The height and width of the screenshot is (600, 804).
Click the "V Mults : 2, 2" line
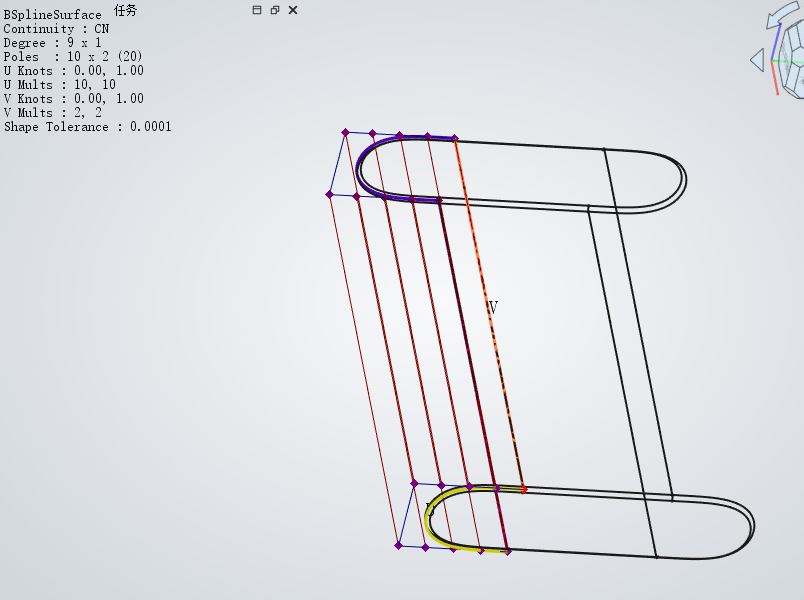[52, 112]
